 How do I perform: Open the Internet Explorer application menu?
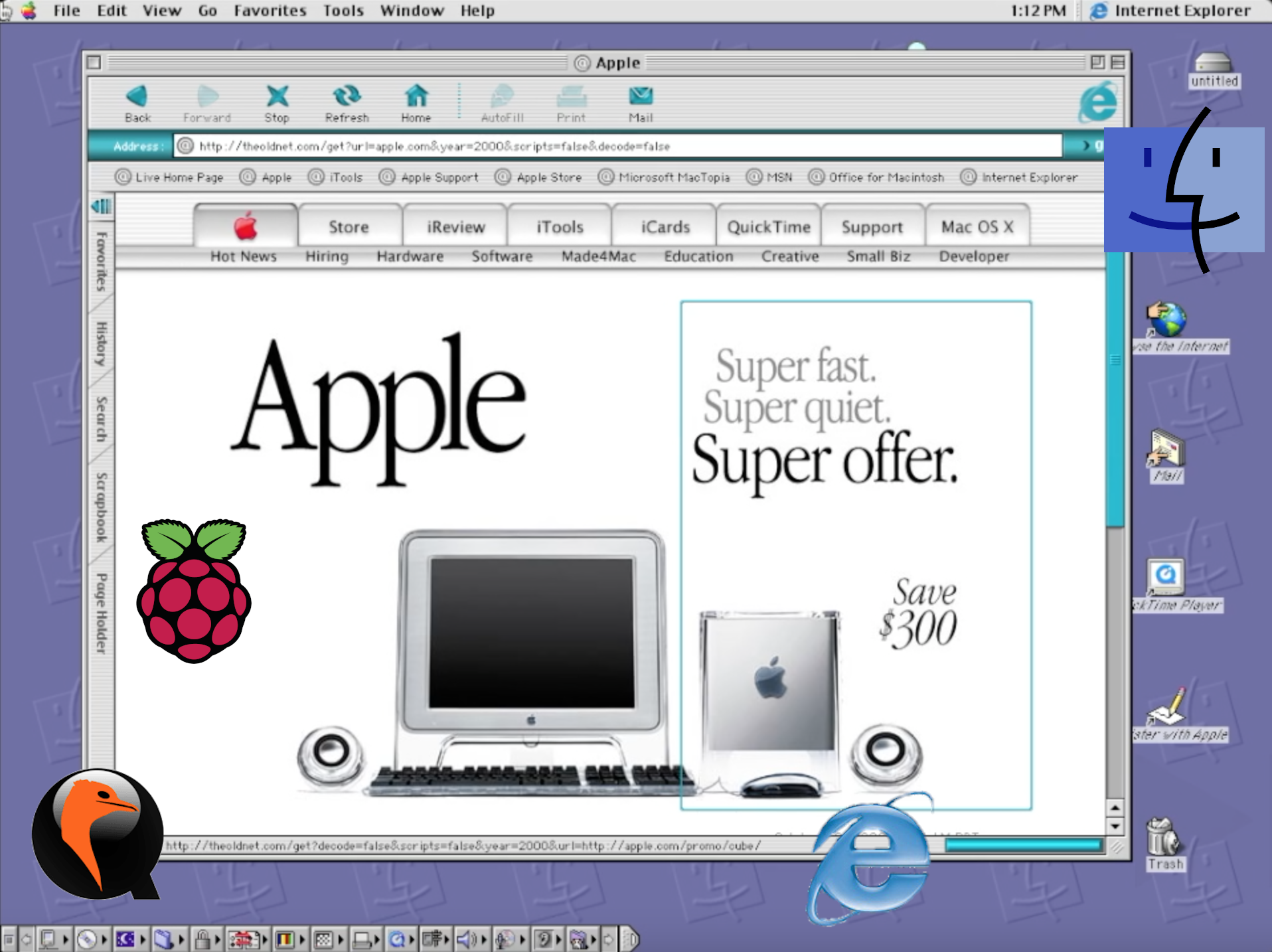click(x=1171, y=11)
